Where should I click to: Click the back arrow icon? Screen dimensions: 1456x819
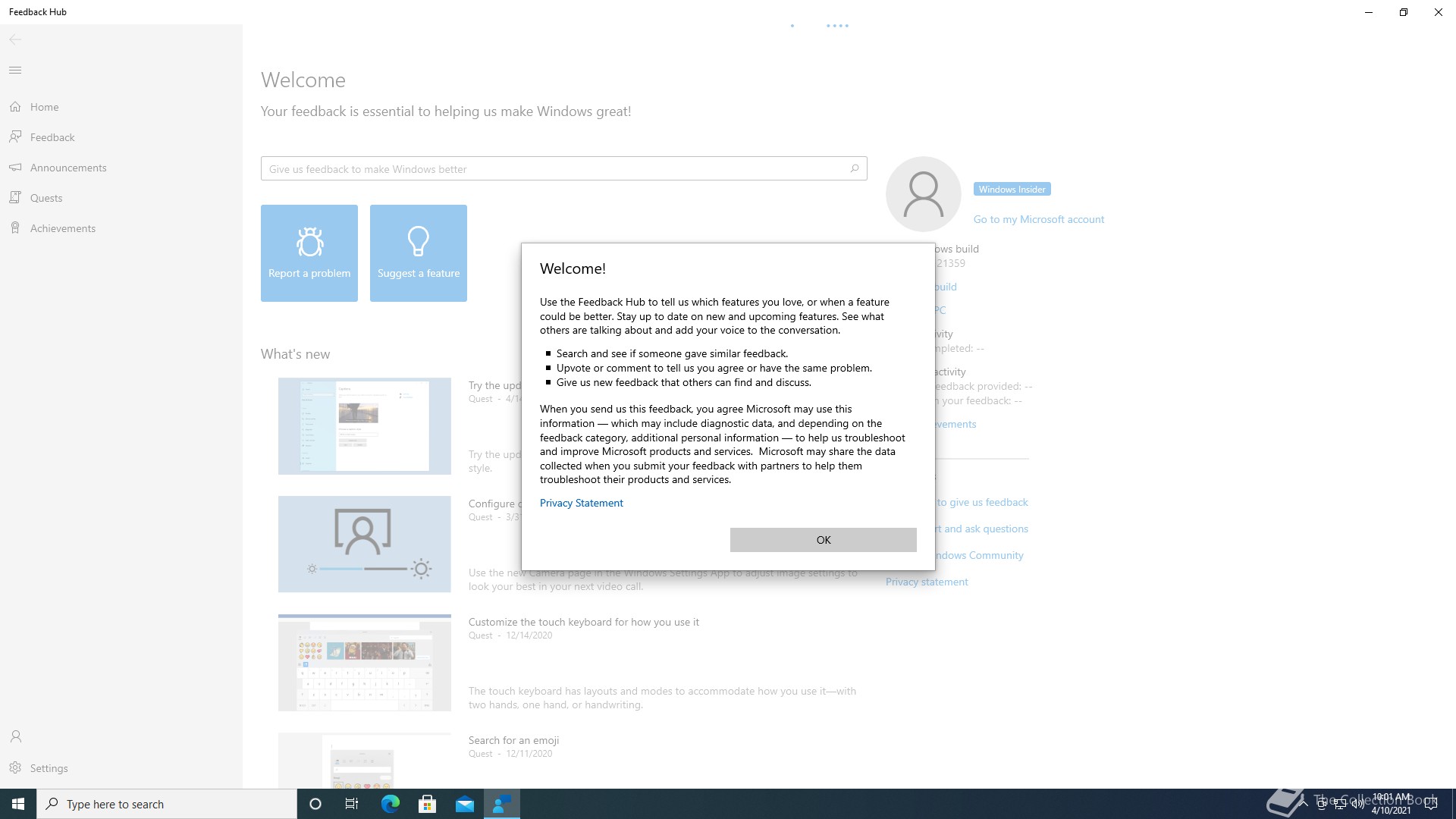(15, 39)
